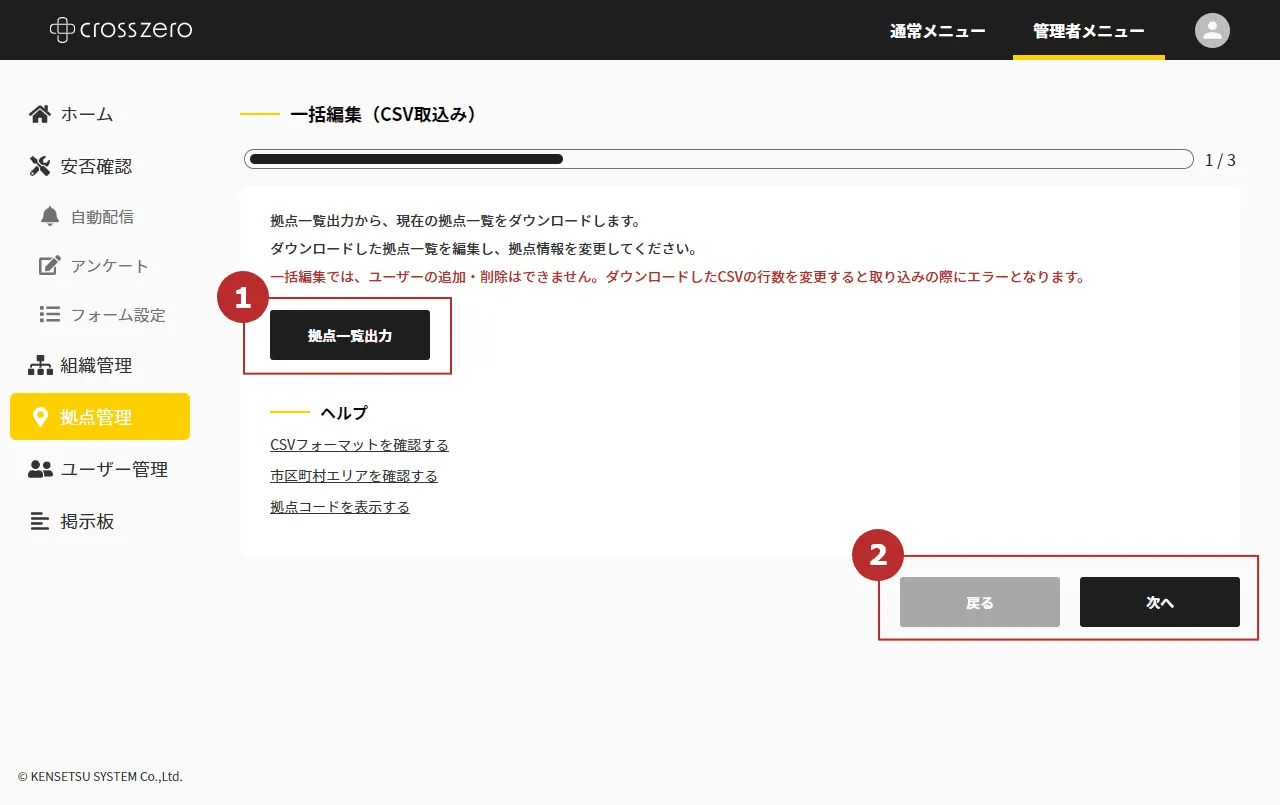Click the cross zero logo
This screenshot has width=1280, height=805.
coord(120,29)
